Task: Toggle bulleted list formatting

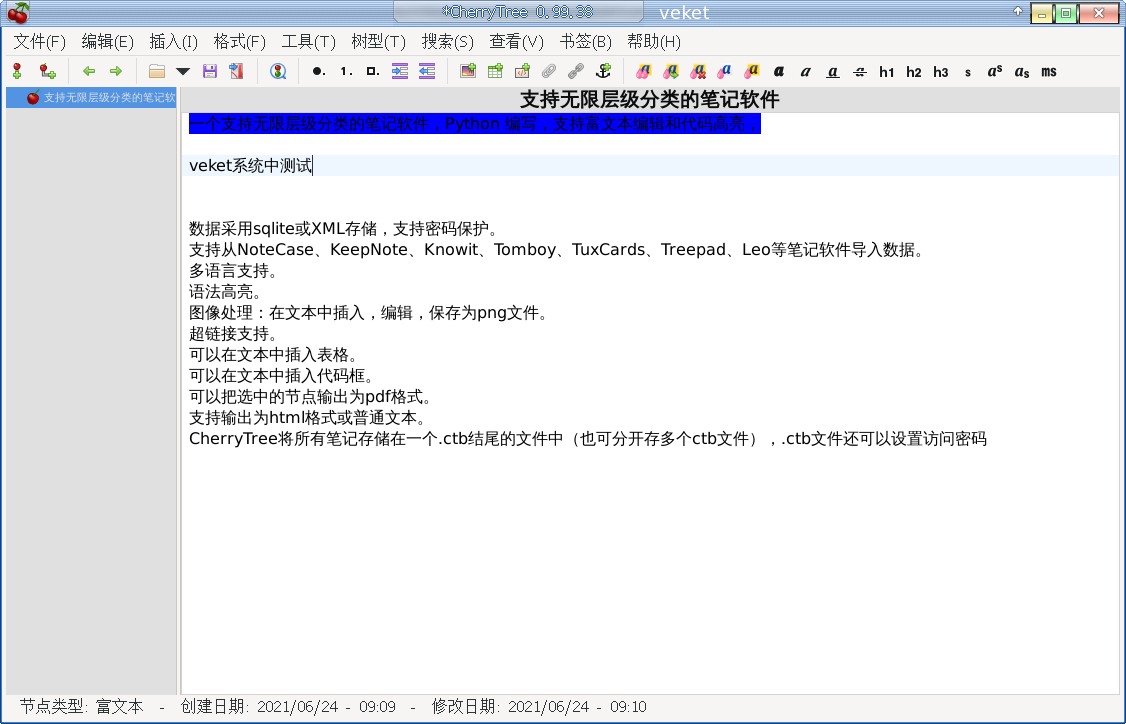Action: point(319,71)
